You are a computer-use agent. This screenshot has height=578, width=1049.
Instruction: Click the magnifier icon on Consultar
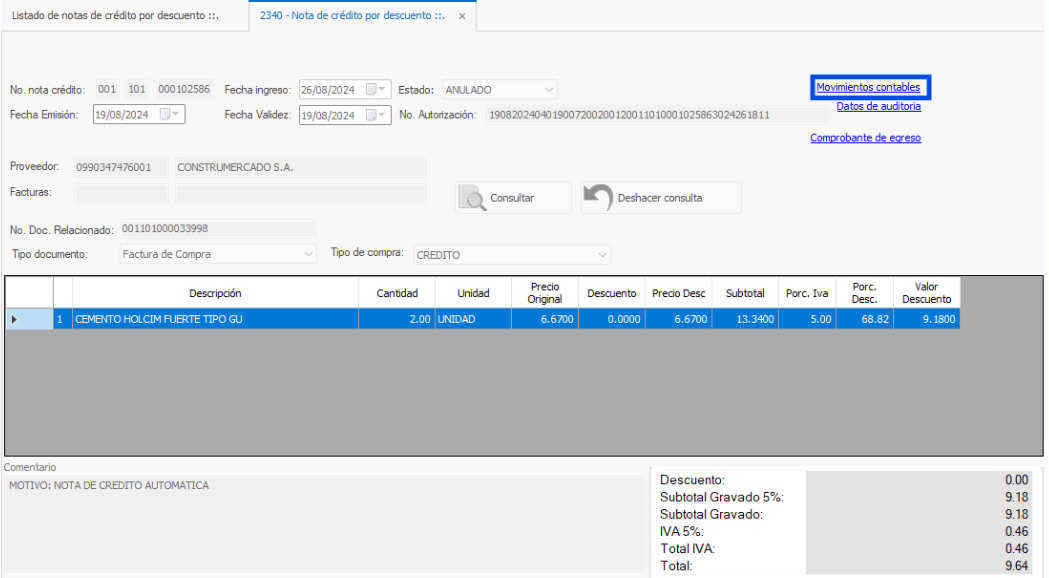coord(472,198)
